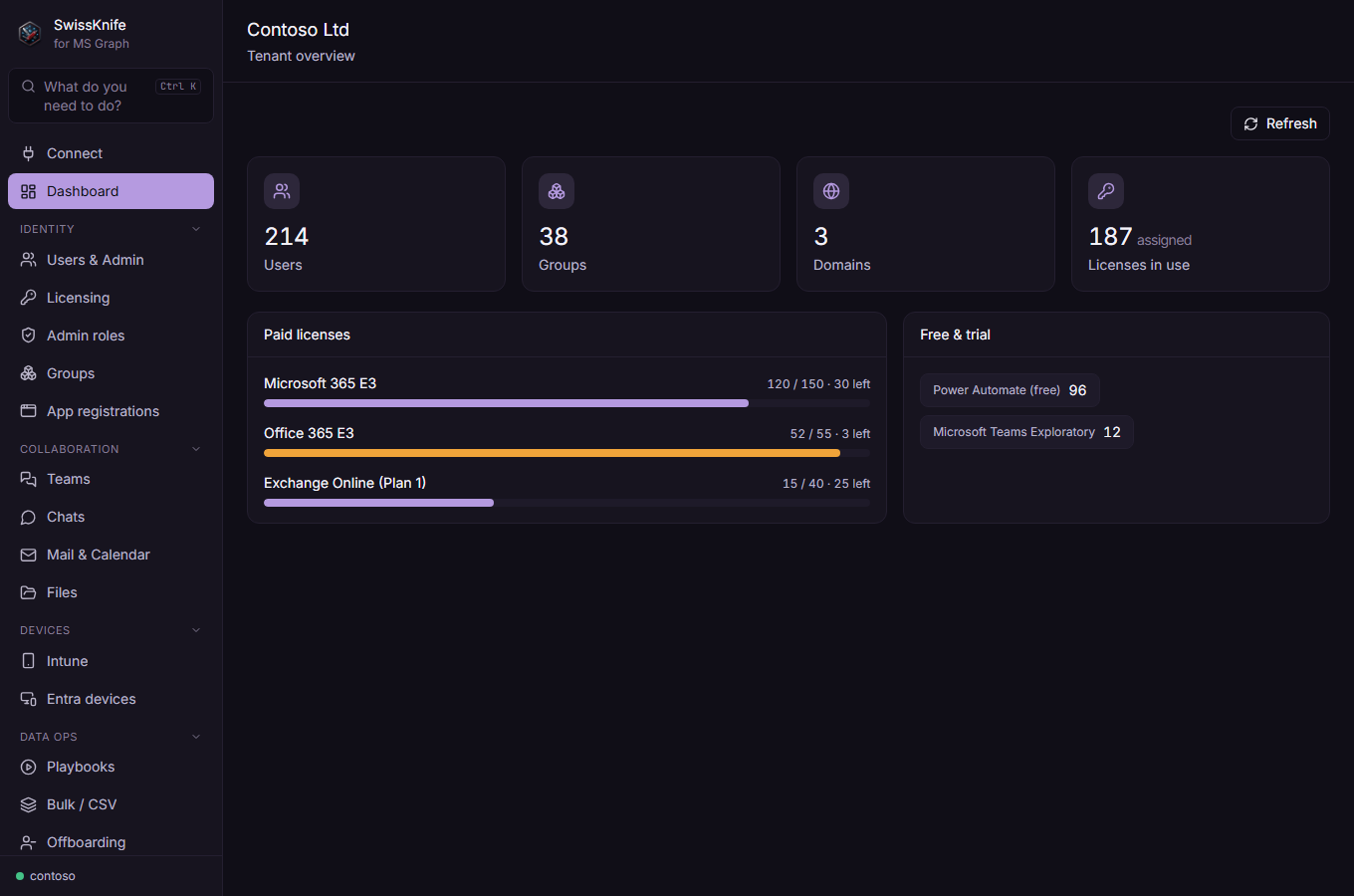
Task: Click the Microsoft Teams Exploratory chip
Action: coord(1026,432)
